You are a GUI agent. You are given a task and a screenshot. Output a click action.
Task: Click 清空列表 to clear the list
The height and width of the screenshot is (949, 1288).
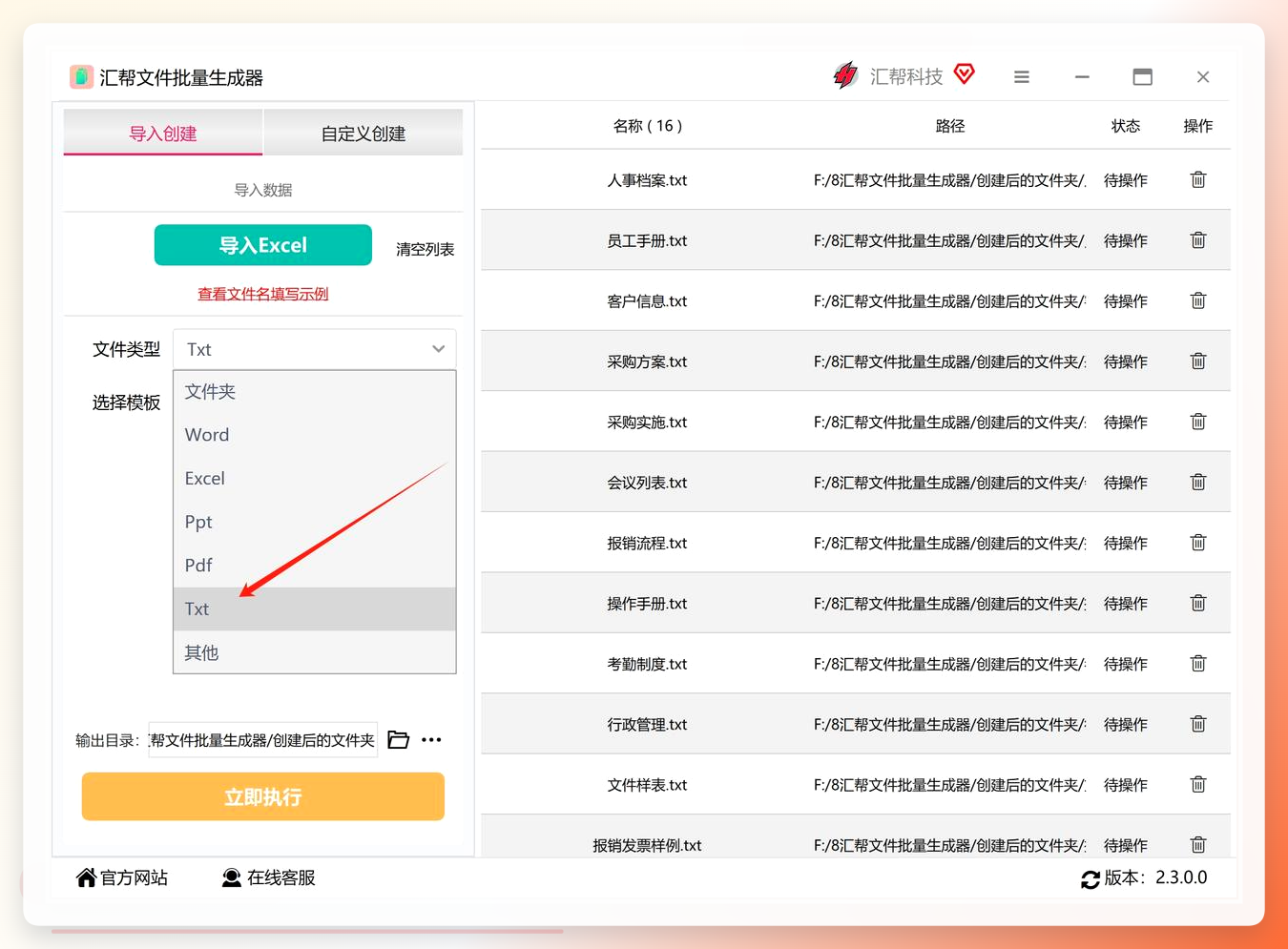426,249
